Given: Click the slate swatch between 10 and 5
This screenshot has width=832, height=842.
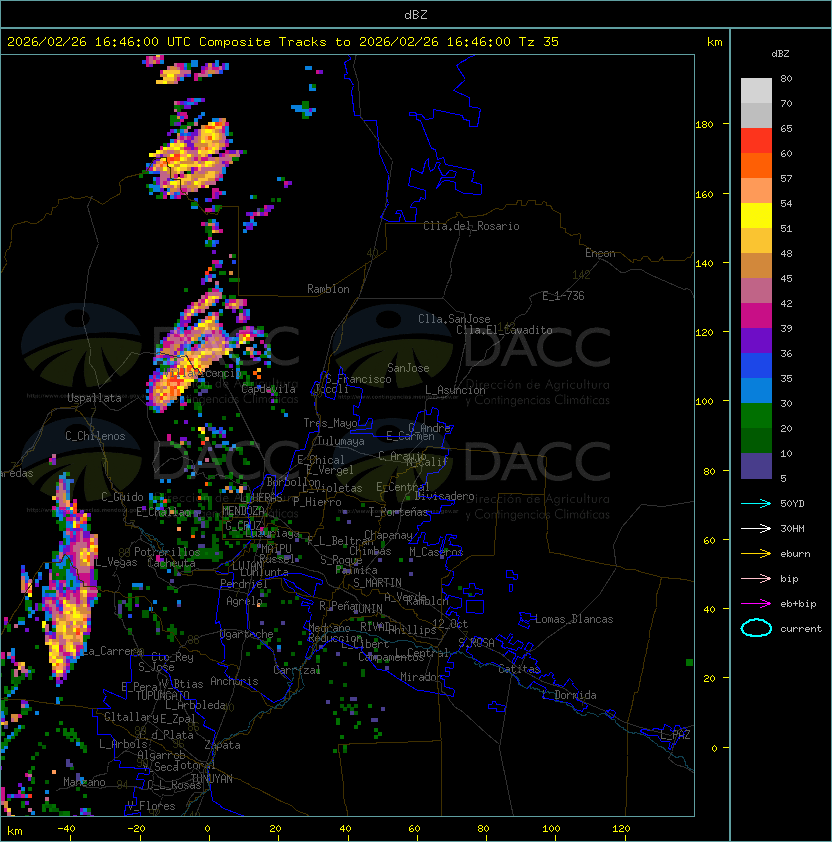Looking at the screenshot, I should click(756, 466).
